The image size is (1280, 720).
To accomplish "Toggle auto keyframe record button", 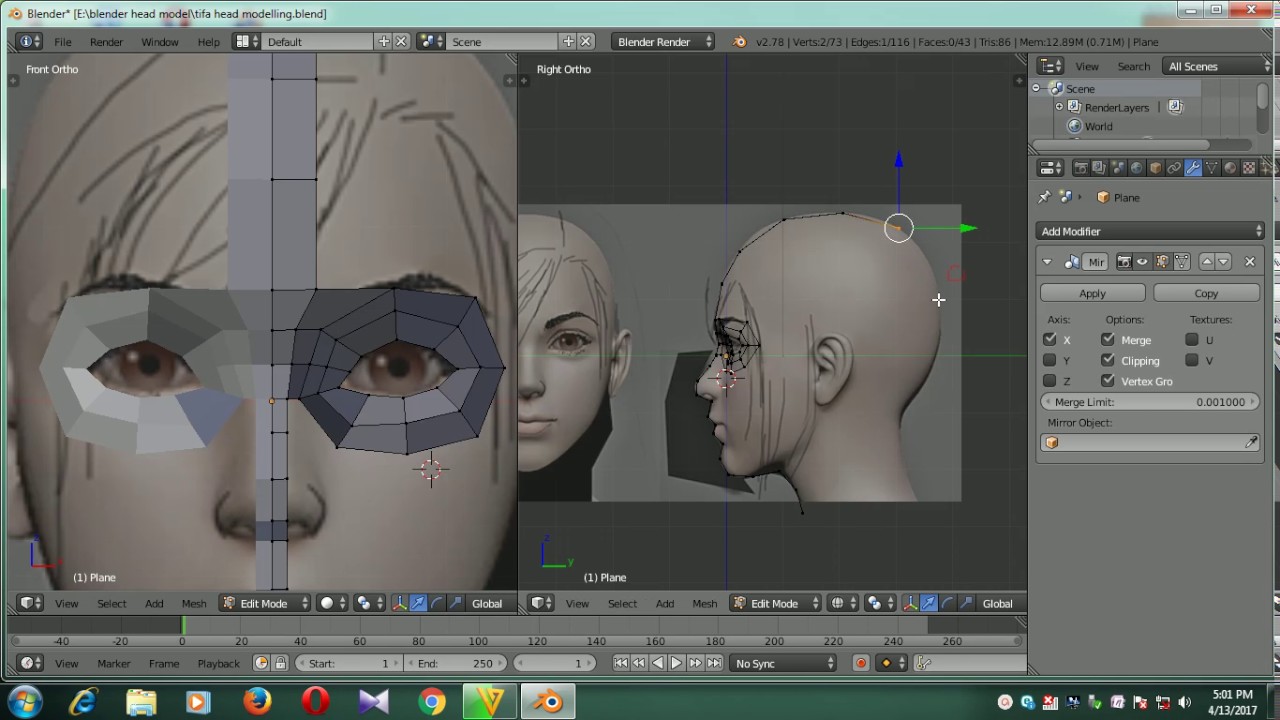I will point(861,663).
